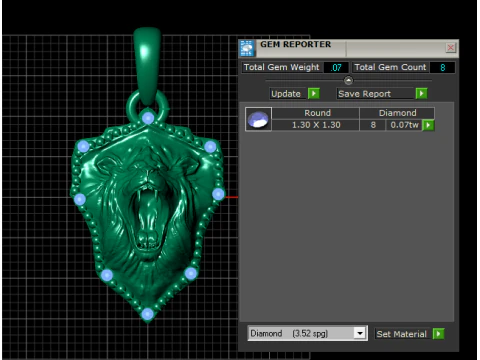Click the Total Gem Count value 8
Screen dimensions: 480x360
tap(442, 68)
